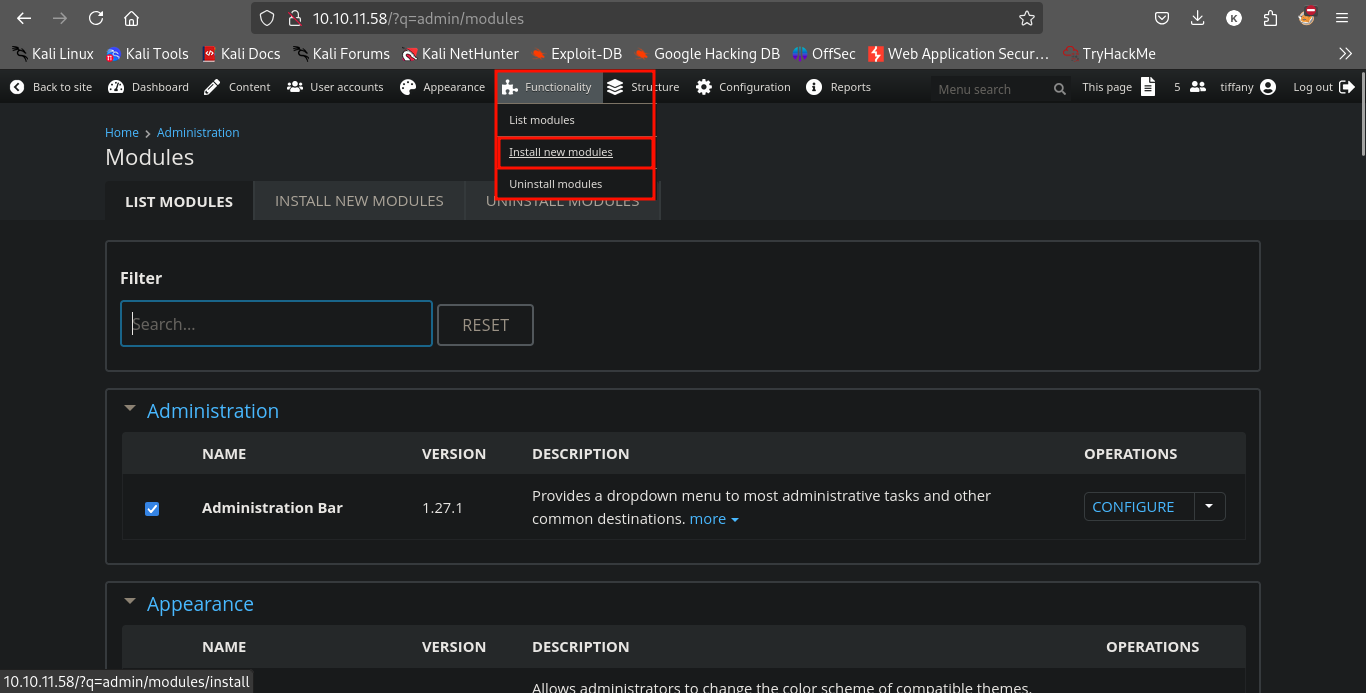This screenshot has width=1366, height=693.
Task: Open This page document icon
Action: (x=1148, y=87)
